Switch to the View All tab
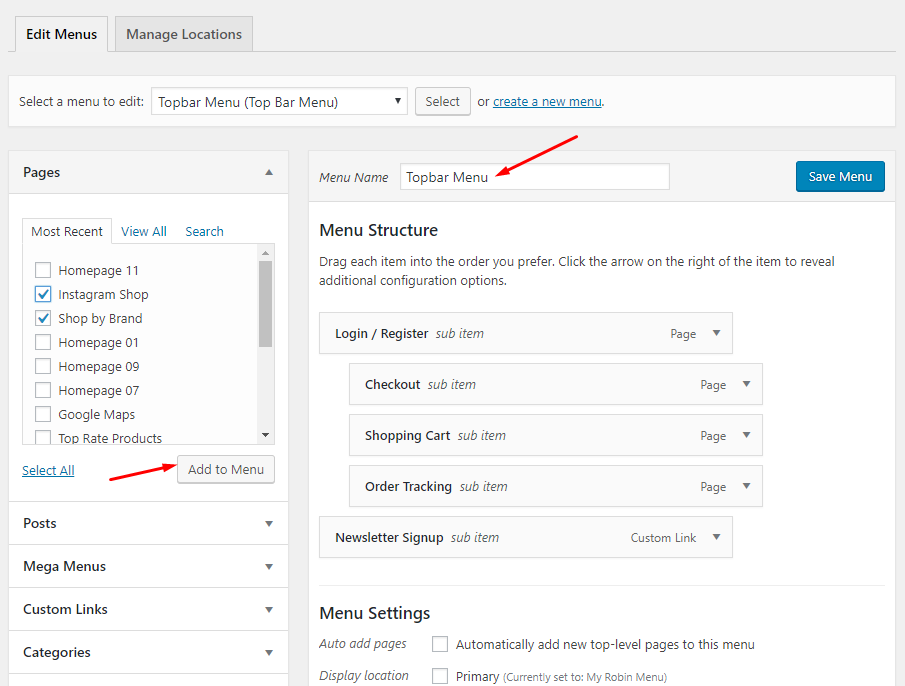 click(x=143, y=231)
